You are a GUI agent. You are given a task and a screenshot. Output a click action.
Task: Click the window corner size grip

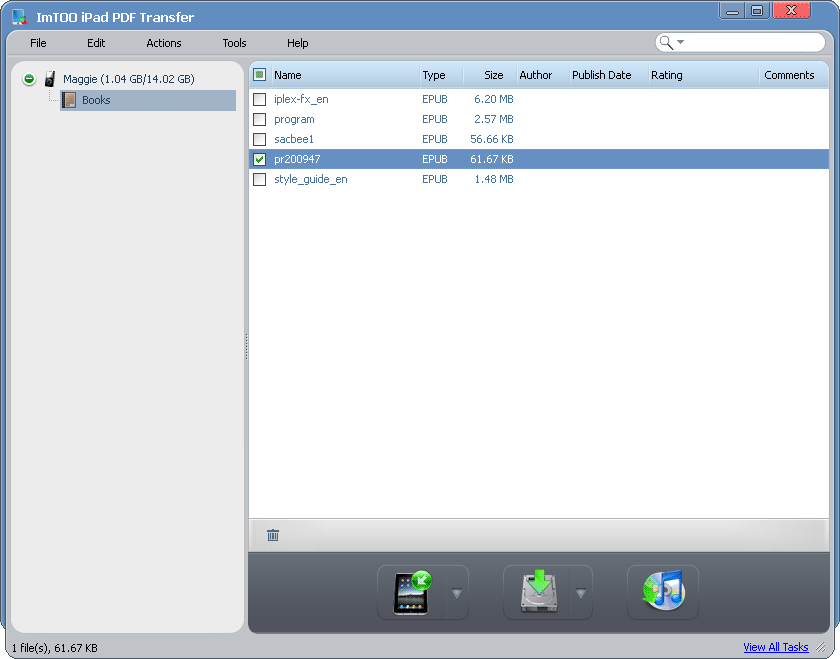pyautogui.click(x=821, y=647)
